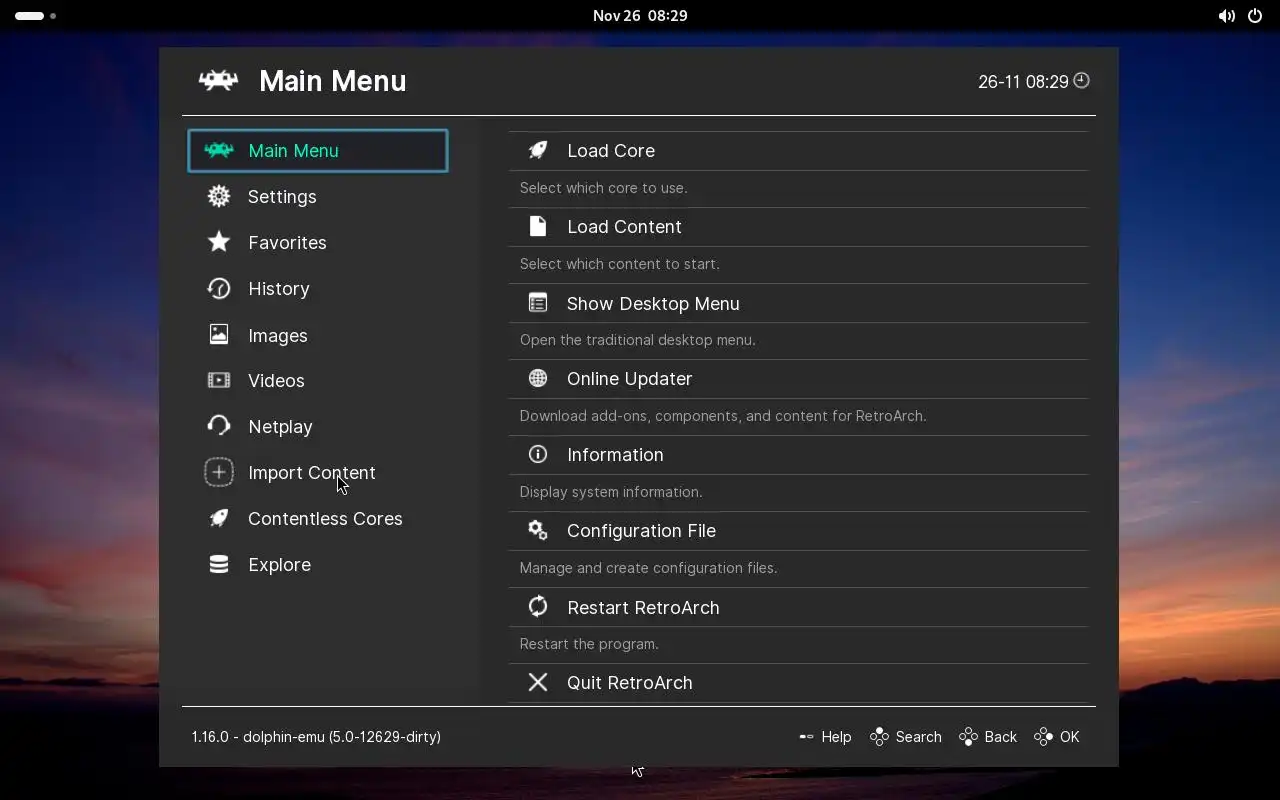Click the Back gamepad hint icon
Image resolution: width=1280 pixels, height=800 pixels.
coord(969,737)
